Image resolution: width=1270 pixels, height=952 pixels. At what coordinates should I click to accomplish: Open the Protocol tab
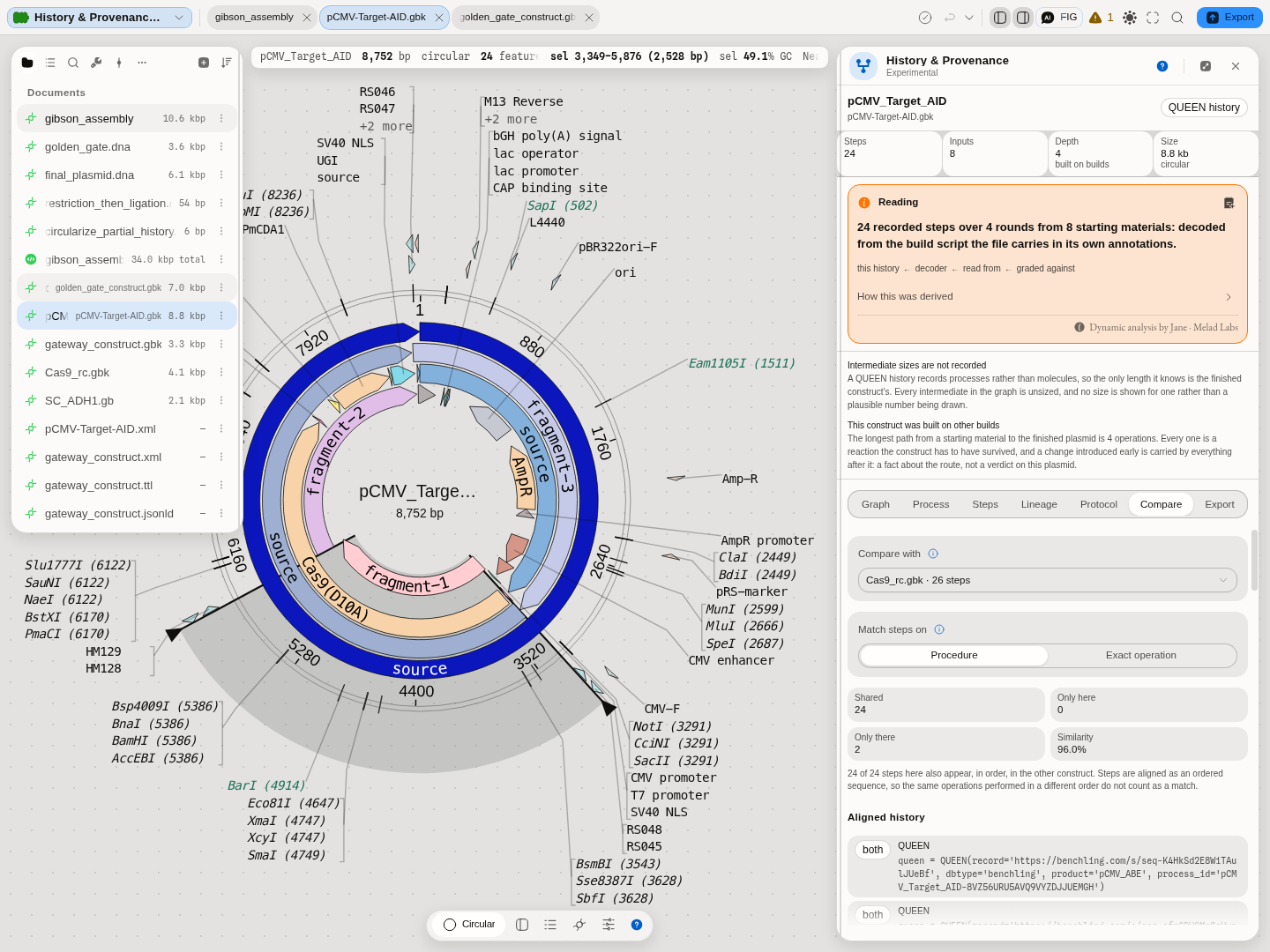tap(1099, 504)
